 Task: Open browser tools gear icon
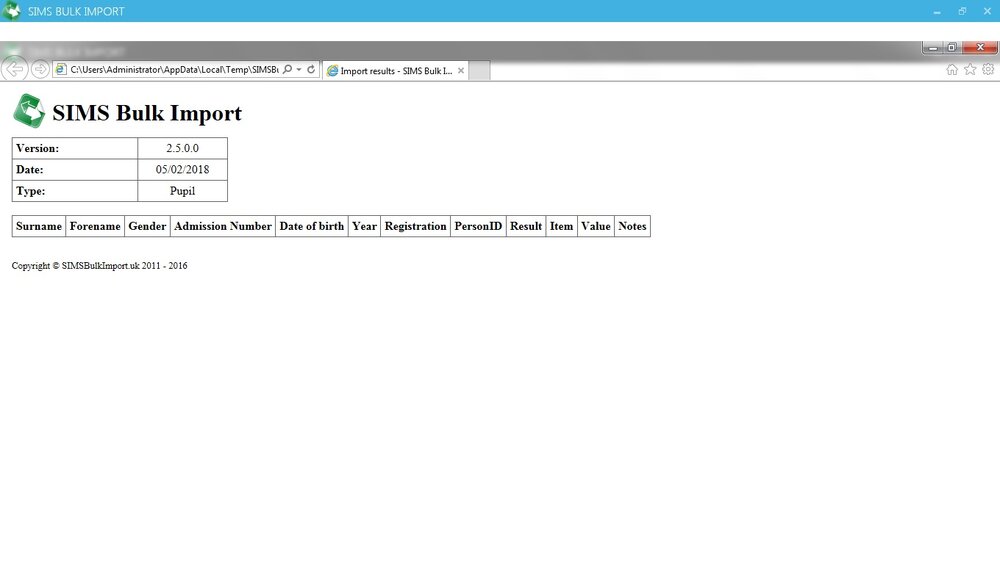pos(988,70)
